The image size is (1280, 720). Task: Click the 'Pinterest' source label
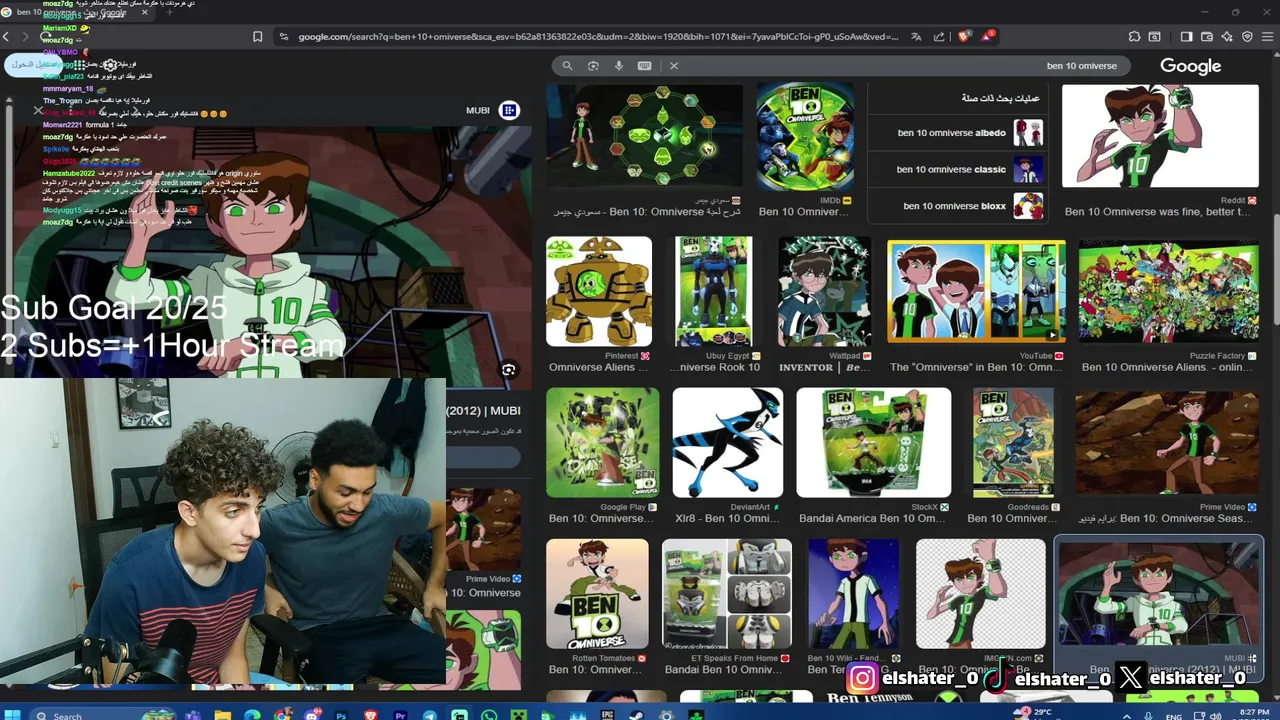tap(621, 356)
